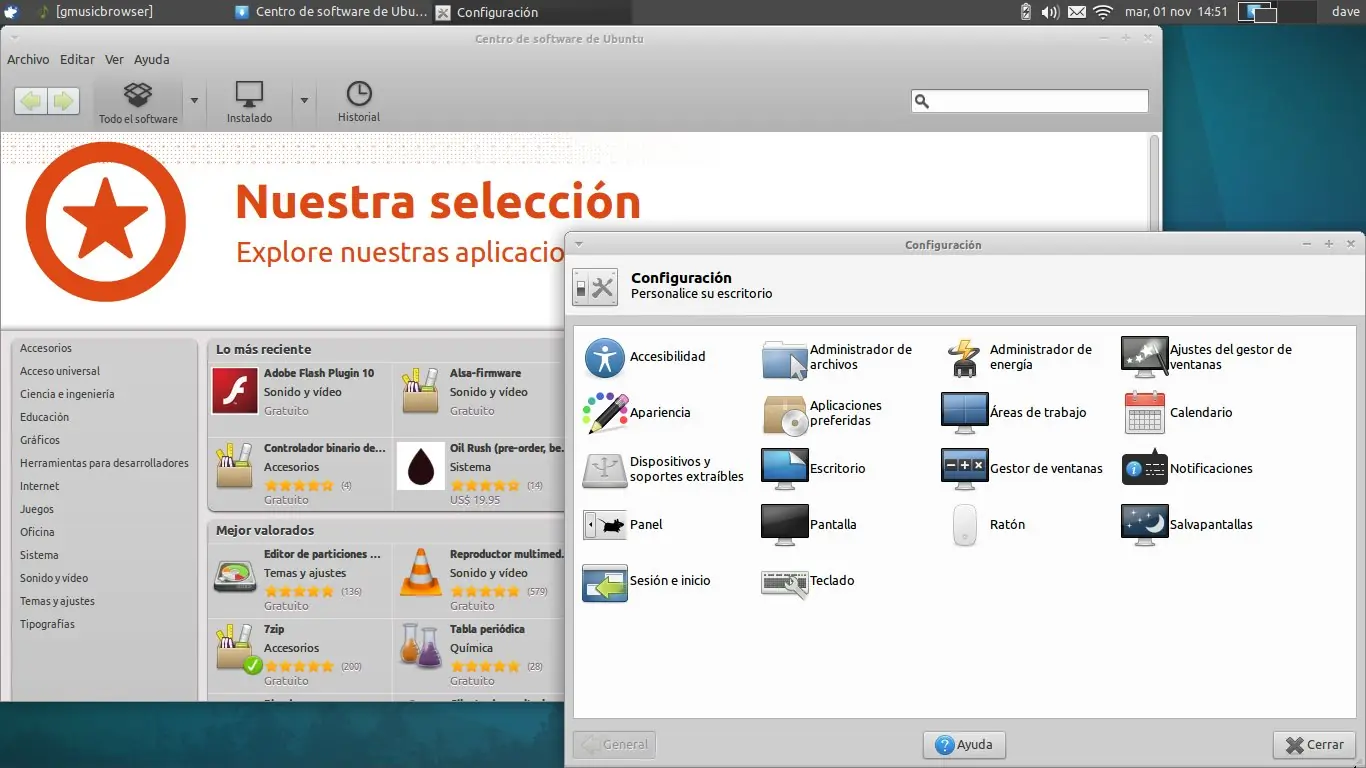
Task: Open the Archivo menu
Action: pyautogui.click(x=28, y=60)
